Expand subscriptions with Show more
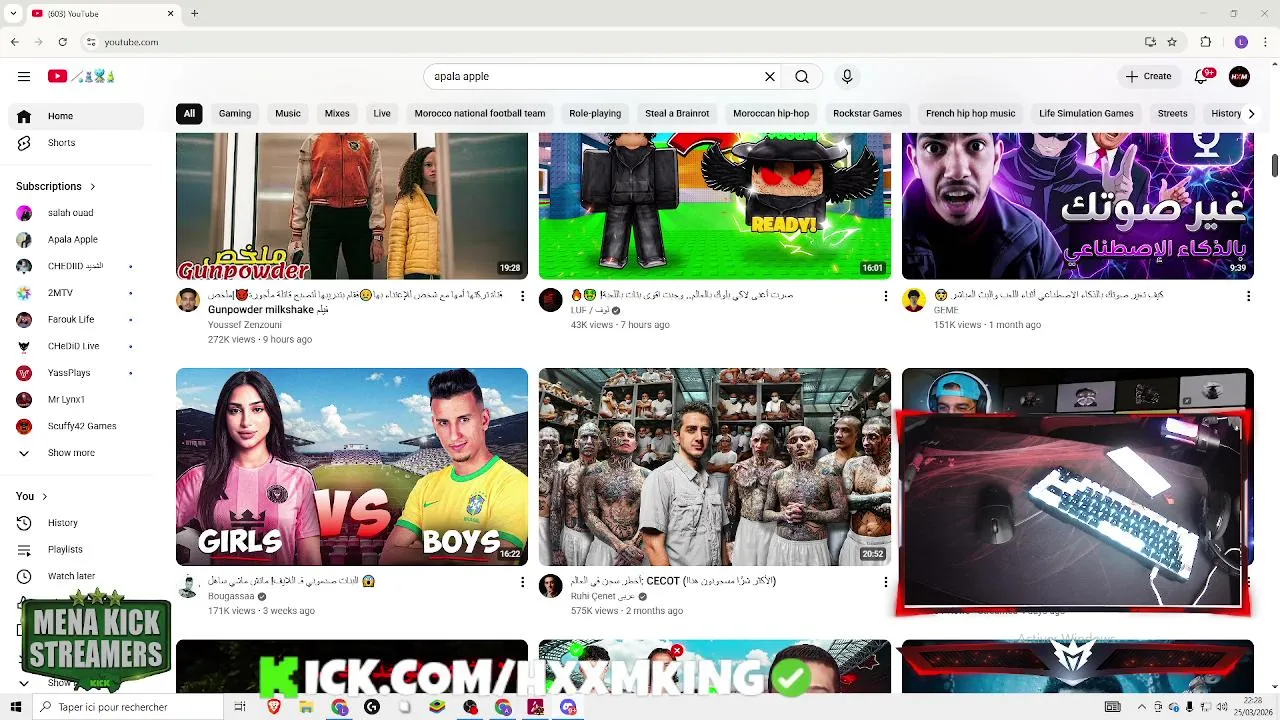Screen dimensions: 1280x720 click(76, 453)
